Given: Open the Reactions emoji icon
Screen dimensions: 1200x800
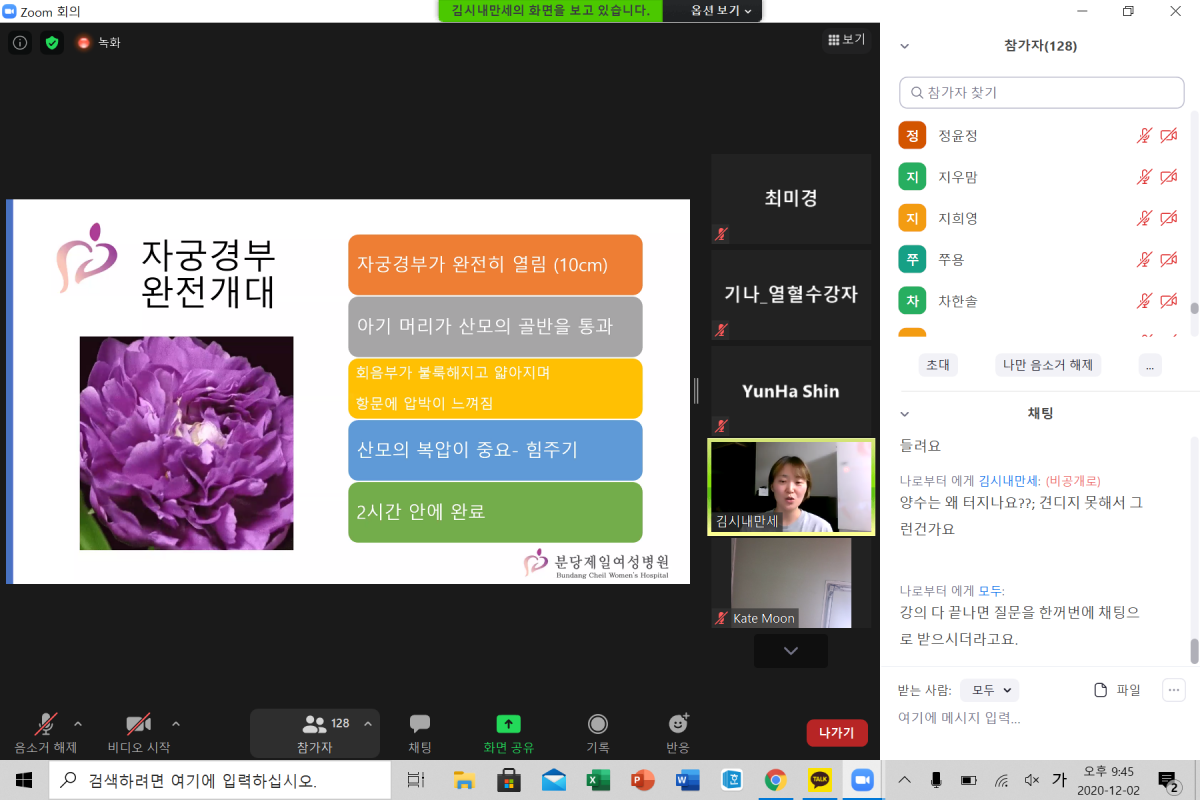Looking at the screenshot, I should tap(678, 725).
